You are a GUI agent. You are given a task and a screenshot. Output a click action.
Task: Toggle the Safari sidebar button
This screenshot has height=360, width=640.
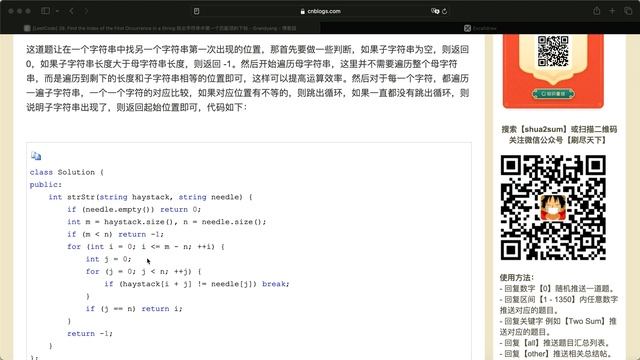(x=45, y=11)
